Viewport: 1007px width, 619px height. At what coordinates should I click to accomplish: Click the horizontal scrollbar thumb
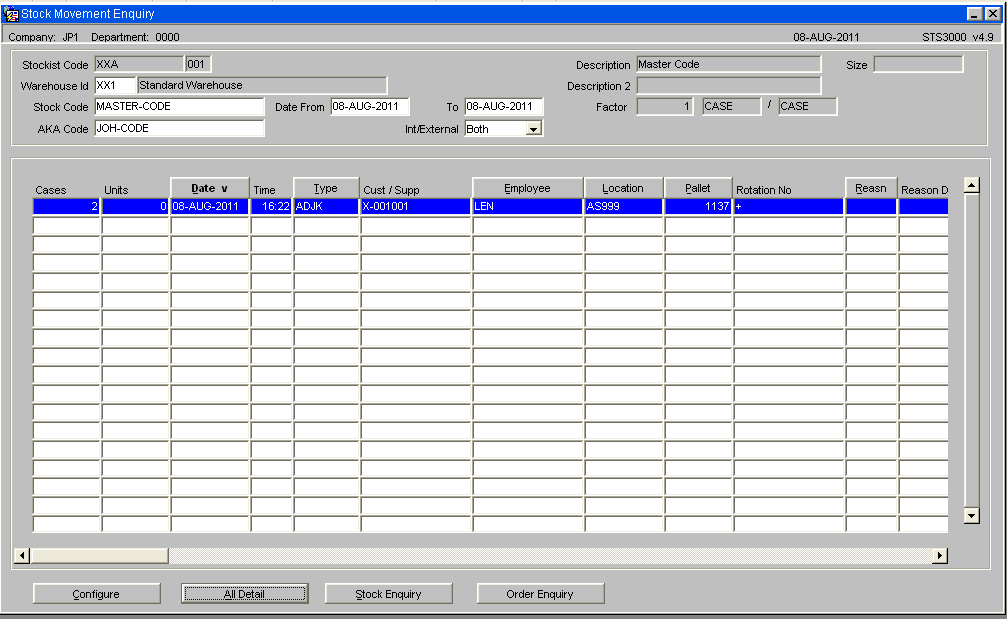pos(100,555)
